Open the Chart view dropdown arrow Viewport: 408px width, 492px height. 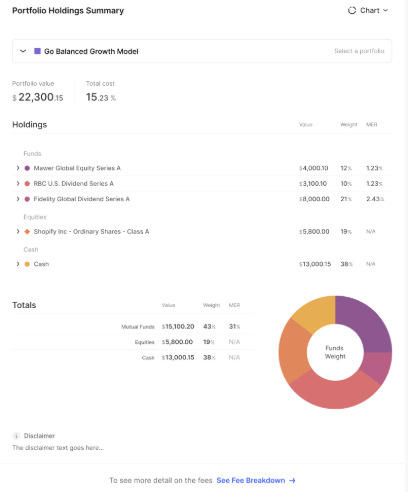[x=385, y=11]
